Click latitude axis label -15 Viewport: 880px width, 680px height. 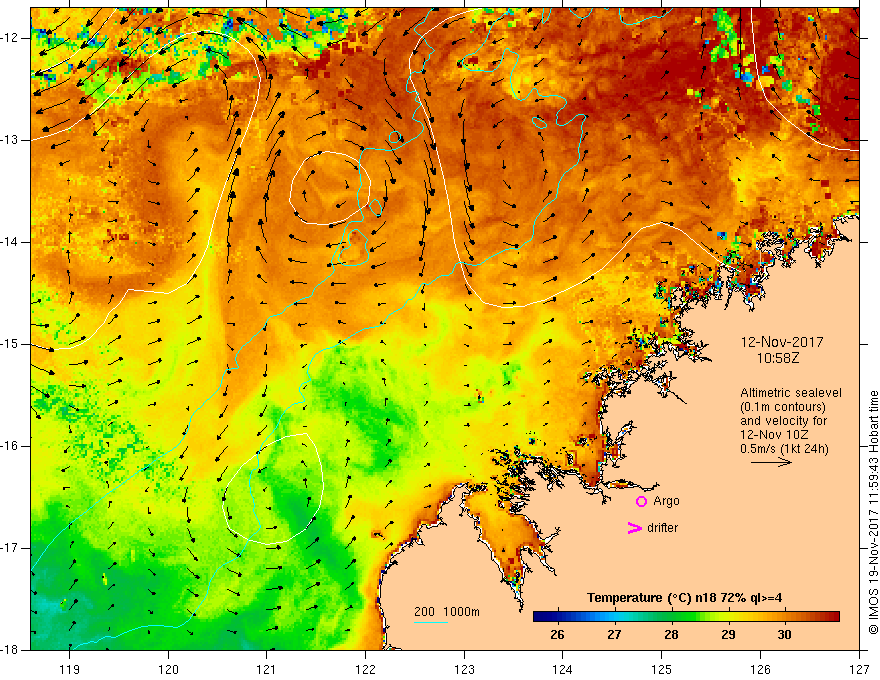[11, 344]
